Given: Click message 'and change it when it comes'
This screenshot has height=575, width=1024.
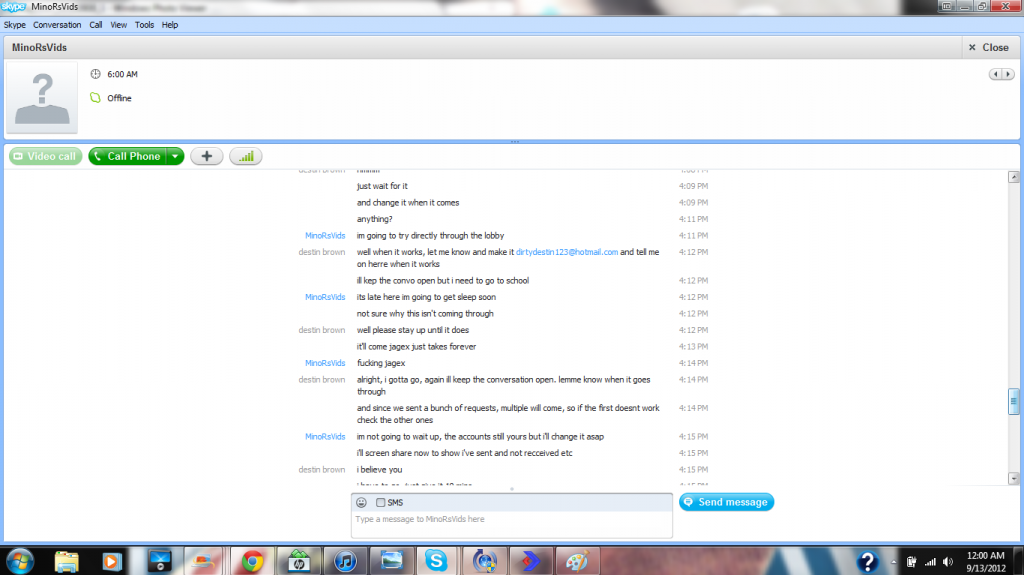Looking at the screenshot, I should (408, 203).
